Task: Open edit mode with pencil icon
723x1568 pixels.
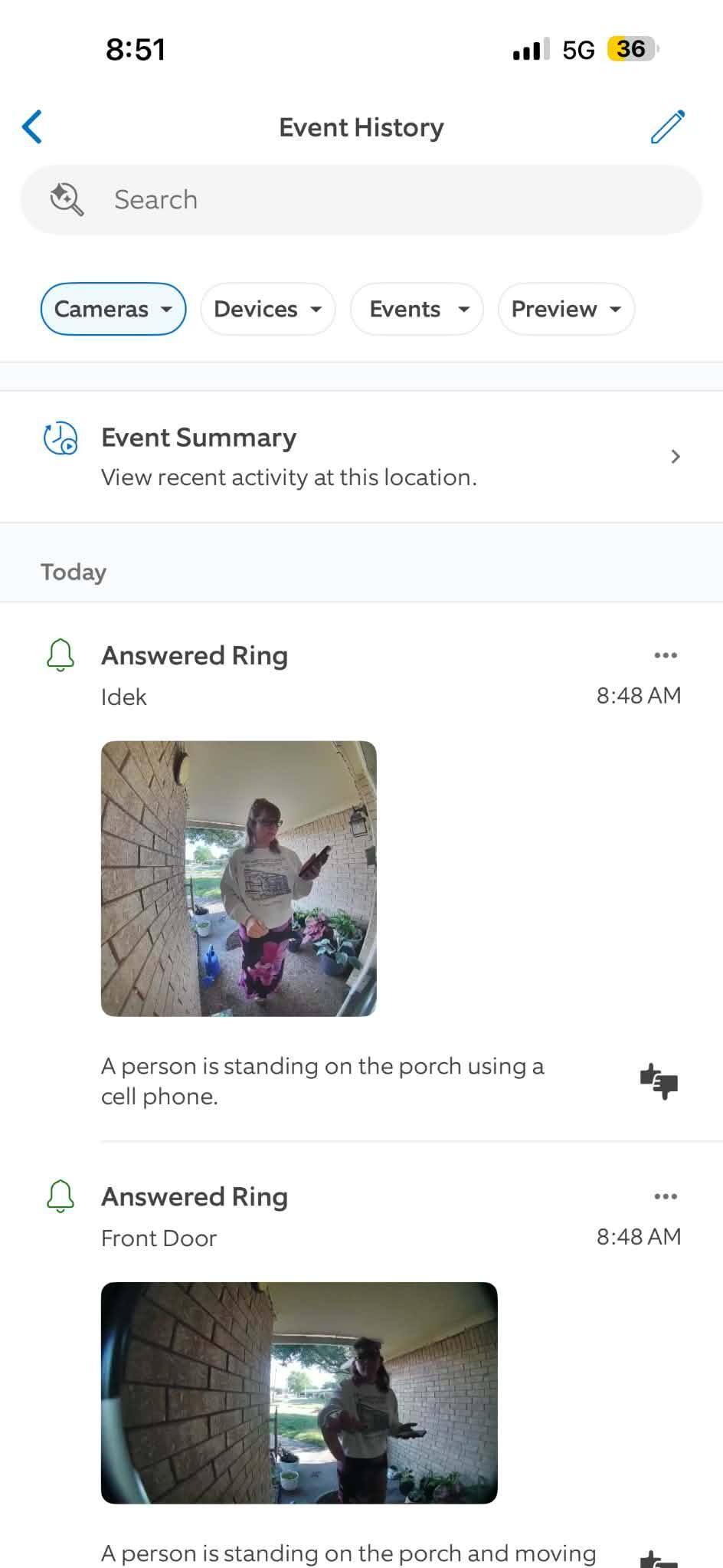Action: click(668, 126)
